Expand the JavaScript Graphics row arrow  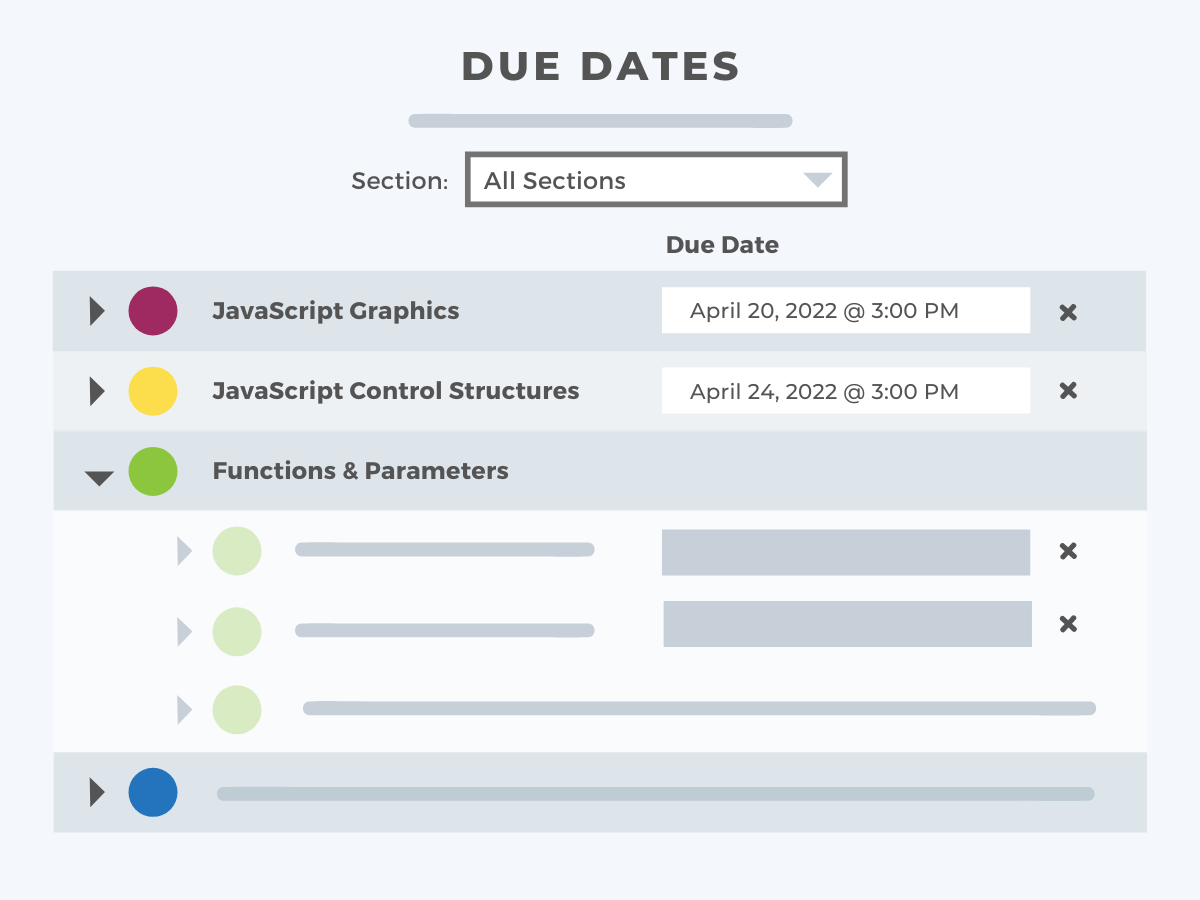coord(97,311)
